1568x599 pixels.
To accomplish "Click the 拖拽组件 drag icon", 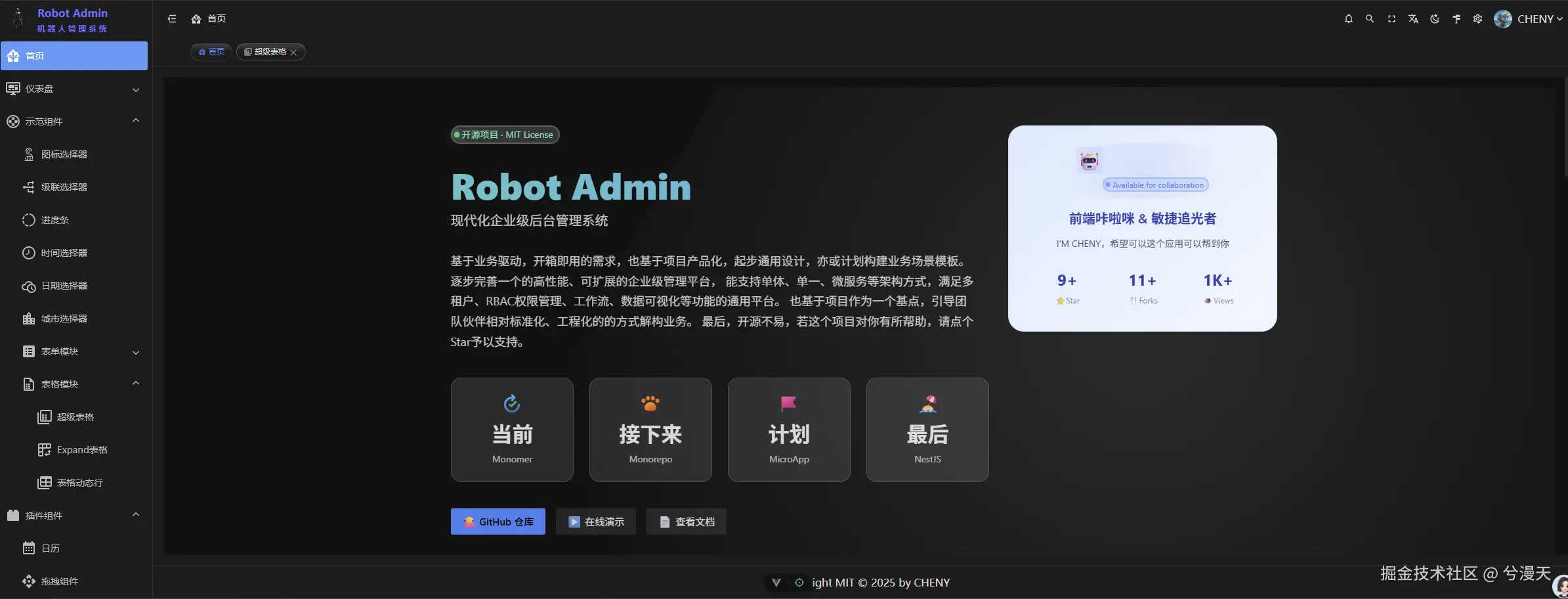I will [29, 581].
